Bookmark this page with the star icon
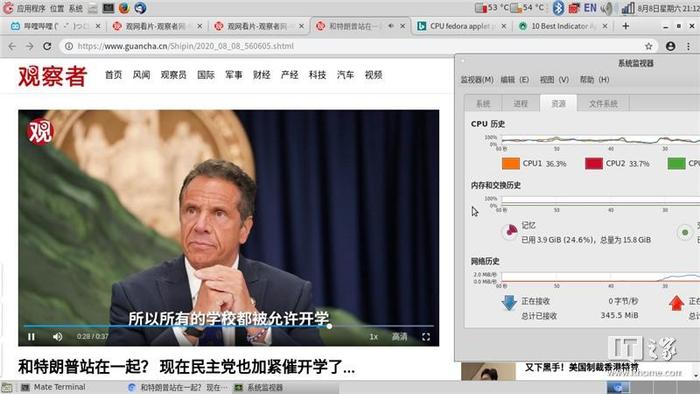The image size is (700, 394). (648, 46)
